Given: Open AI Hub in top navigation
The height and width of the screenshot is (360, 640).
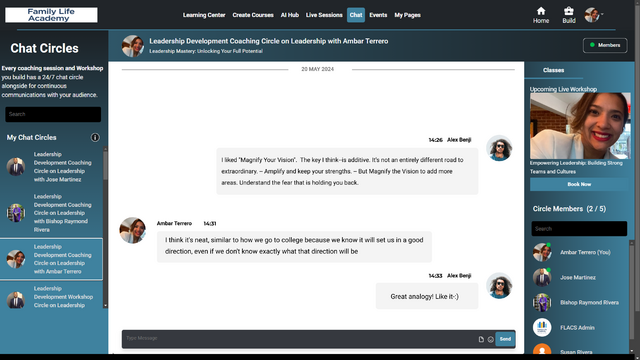Looking at the screenshot, I should [x=290, y=15].
